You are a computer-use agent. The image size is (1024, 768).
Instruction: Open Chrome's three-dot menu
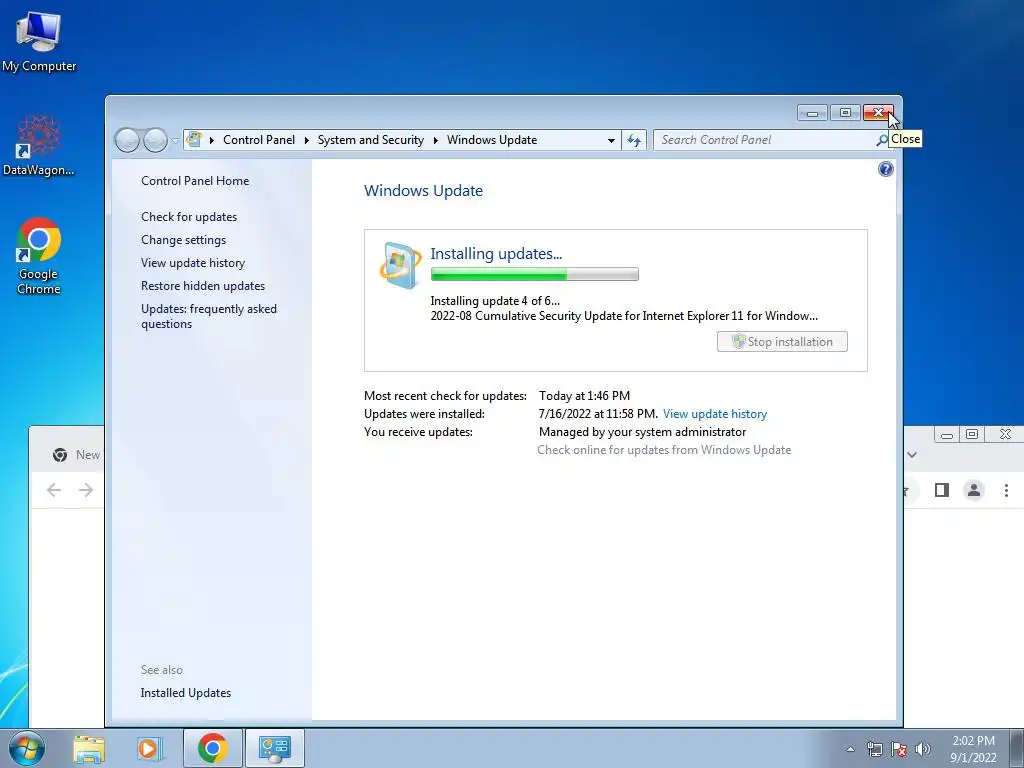(x=1006, y=490)
